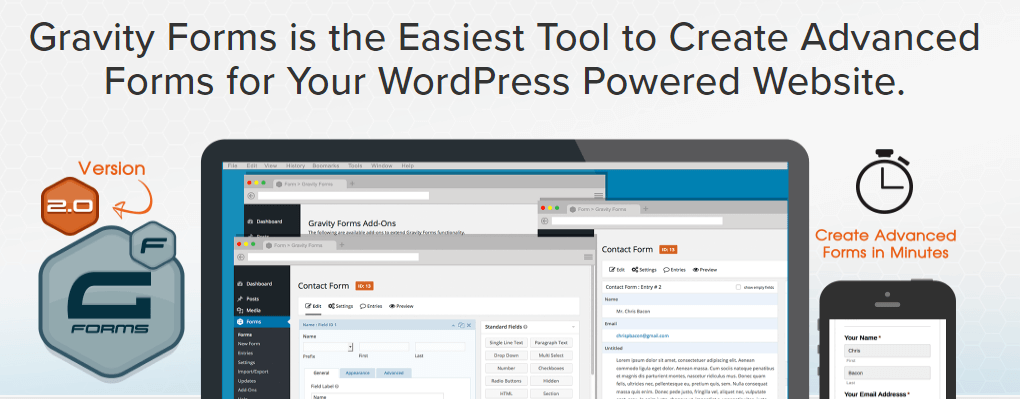Duplicate the Name field with copy icon
1020x399 pixels.
[x=461, y=324]
